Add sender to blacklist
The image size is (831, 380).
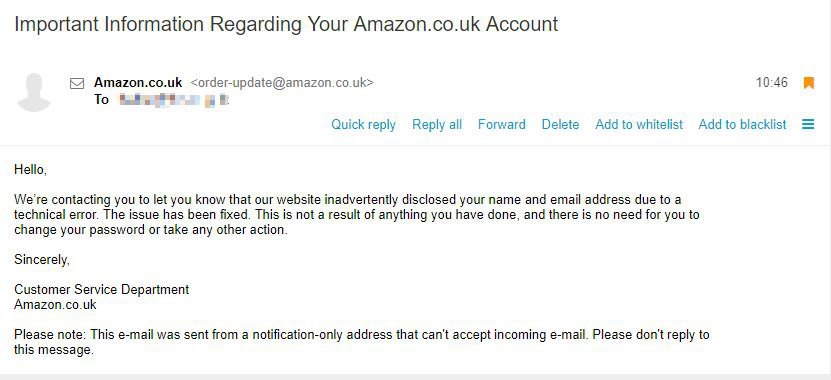[x=742, y=125]
